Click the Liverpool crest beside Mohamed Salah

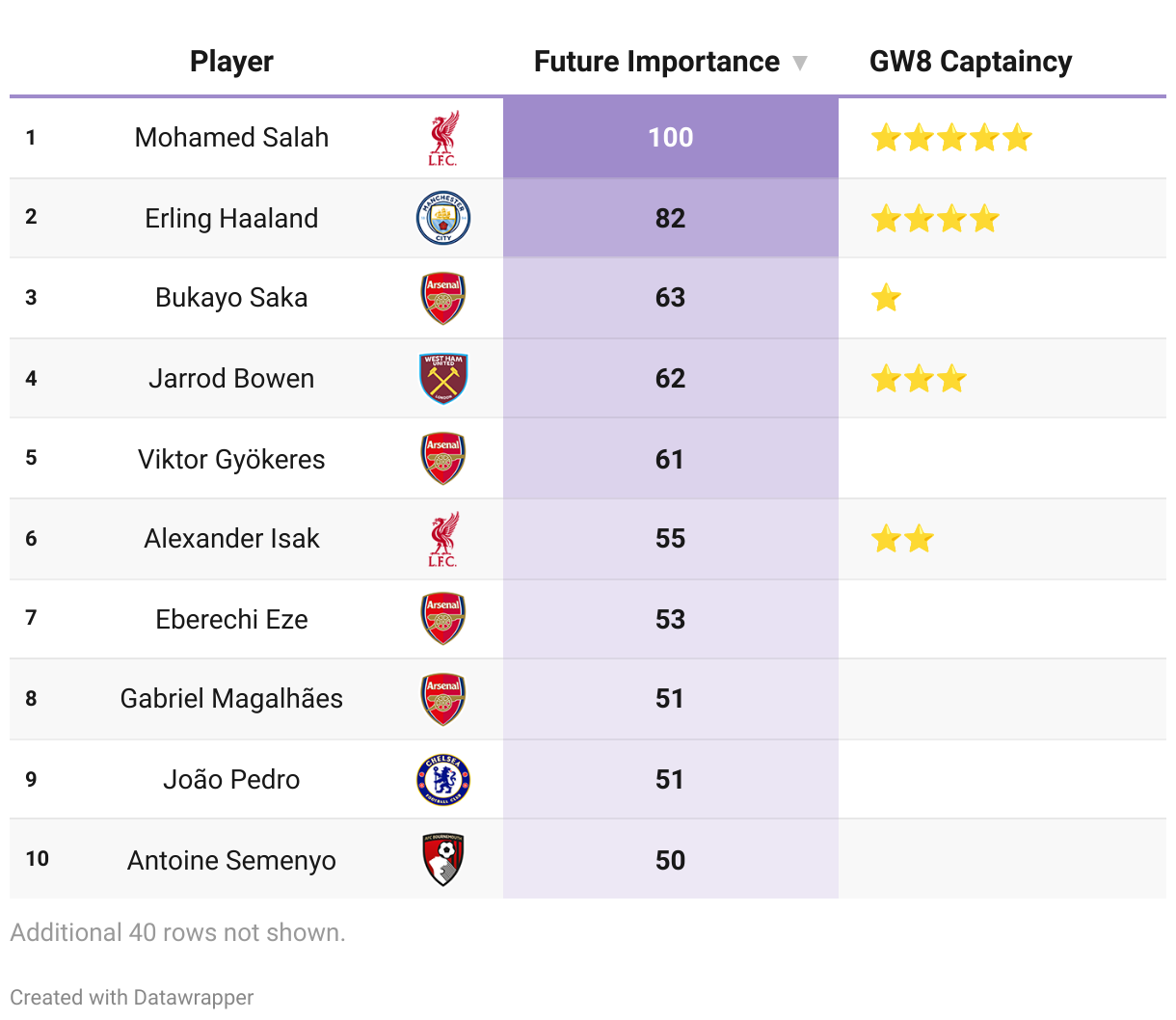(x=443, y=138)
